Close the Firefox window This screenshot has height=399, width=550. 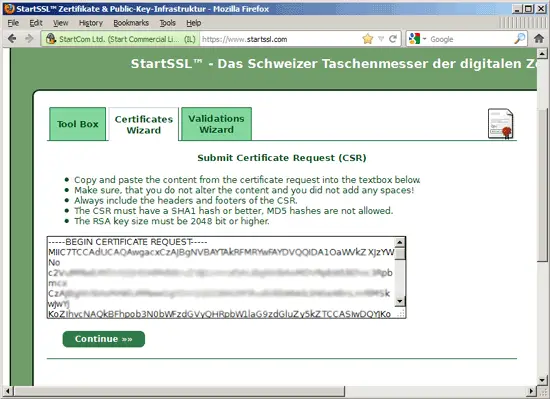click(x=541, y=9)
